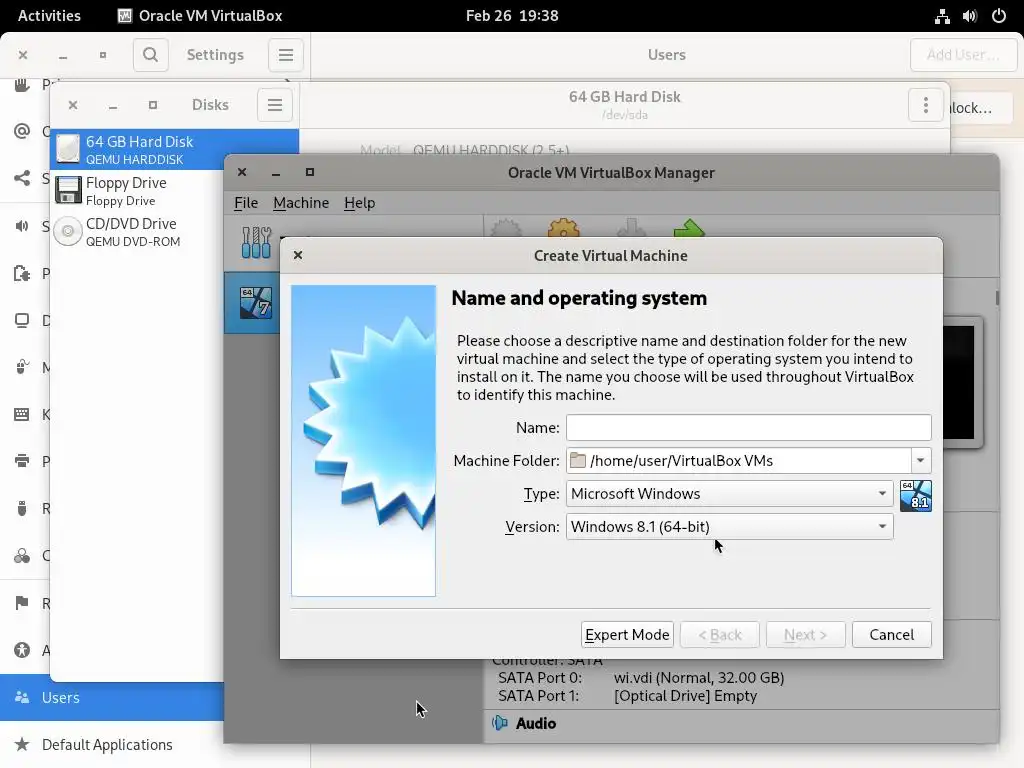The height and width of the screenshot is (768, 1024).
Task: Open the Disks hamburger menu
Action: [275, 105]
